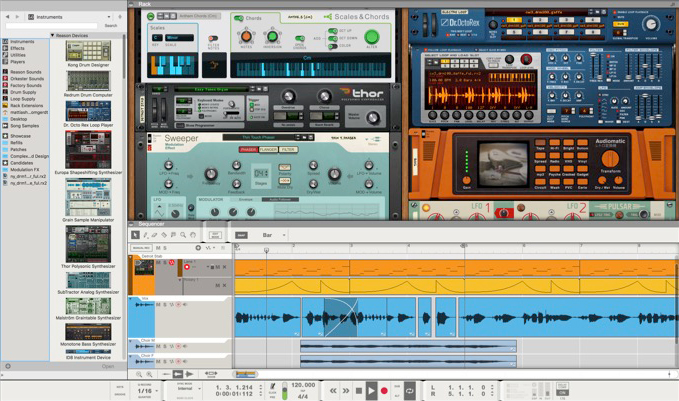Start playback with the Play button
Screen dimensions: 679x401
pyautogui.click(x=371, y=391)
